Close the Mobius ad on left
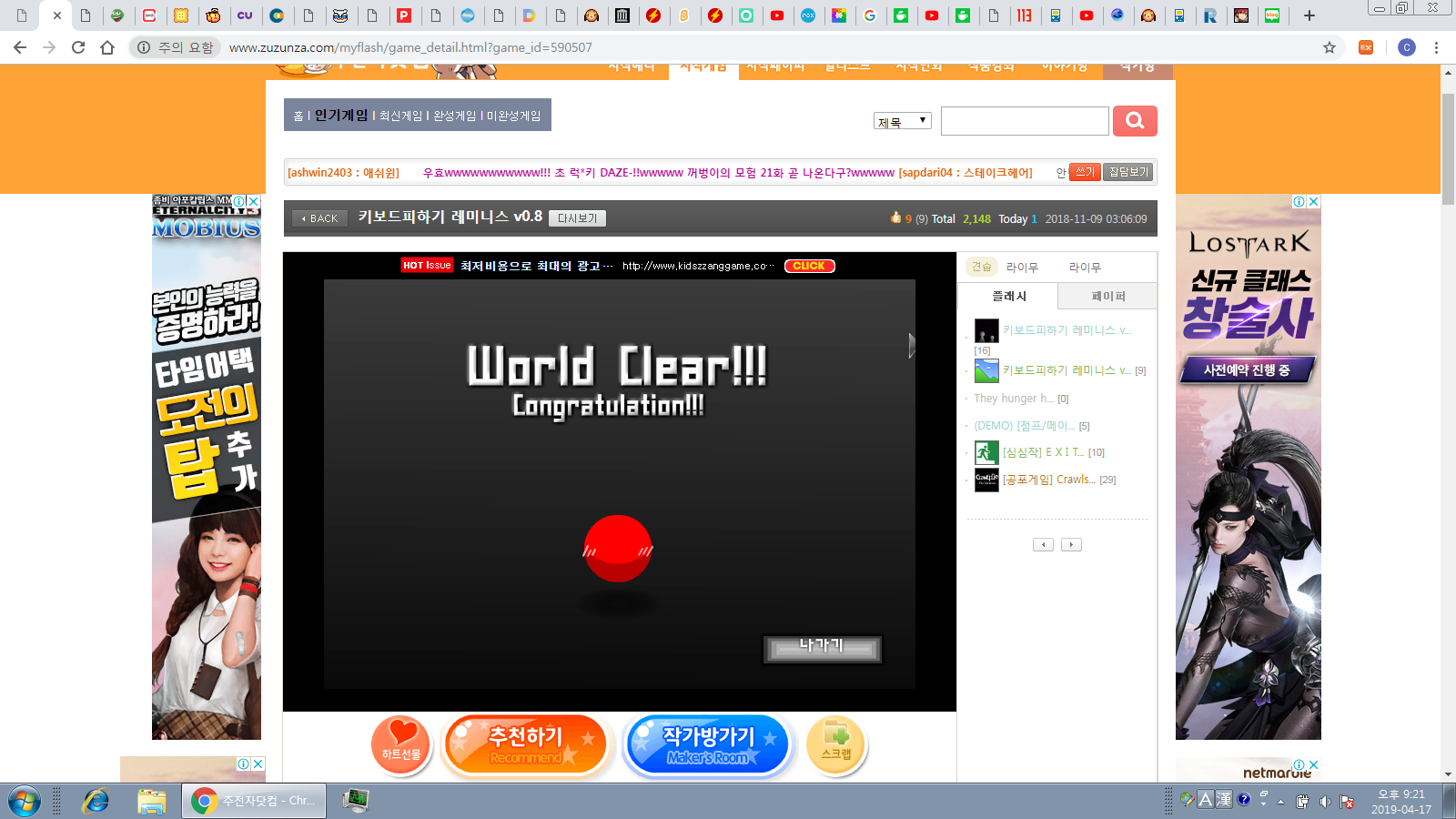This screenshot has height=819, width=1456. click(254, 201)
